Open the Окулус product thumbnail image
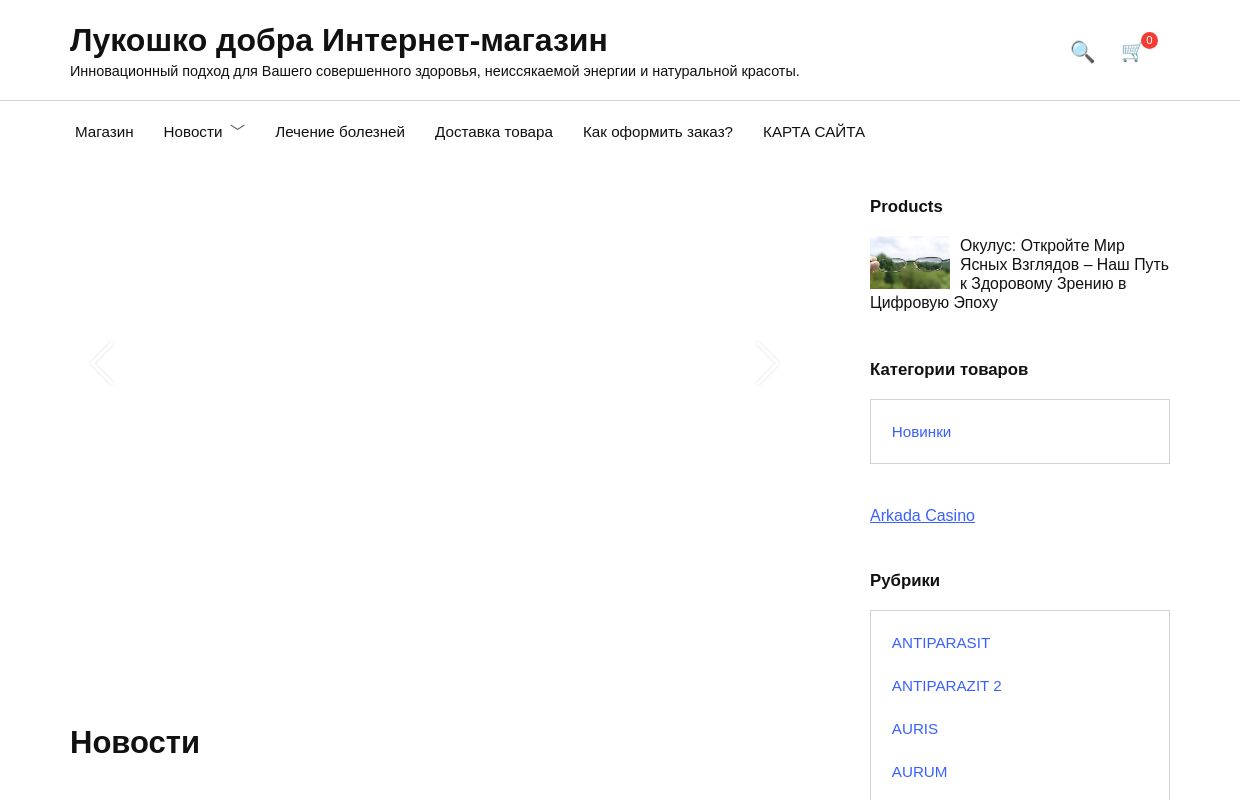This screenshot has height=800, width=1240. [910, 262]
